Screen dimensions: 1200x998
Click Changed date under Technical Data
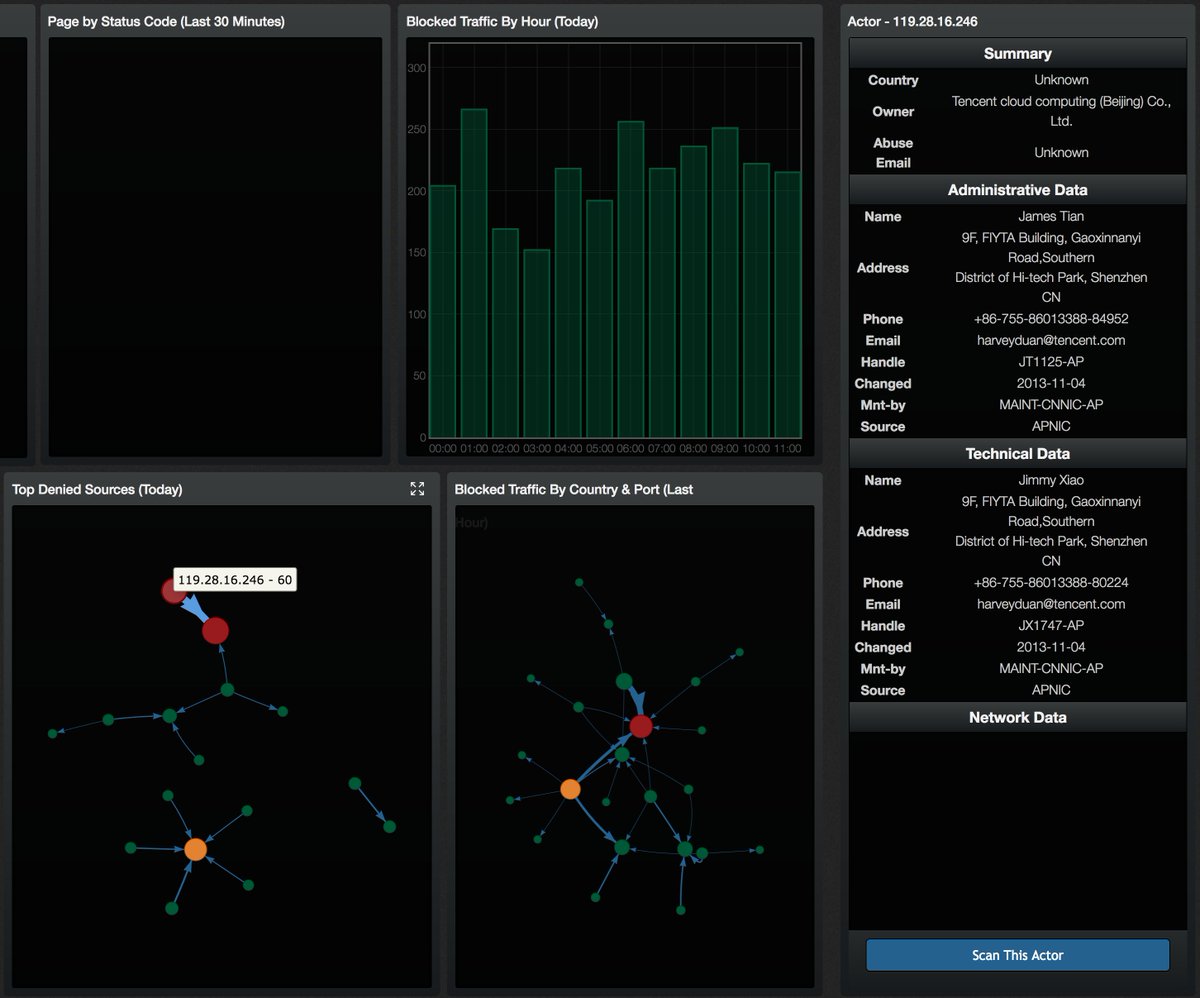coord(1051,648)
